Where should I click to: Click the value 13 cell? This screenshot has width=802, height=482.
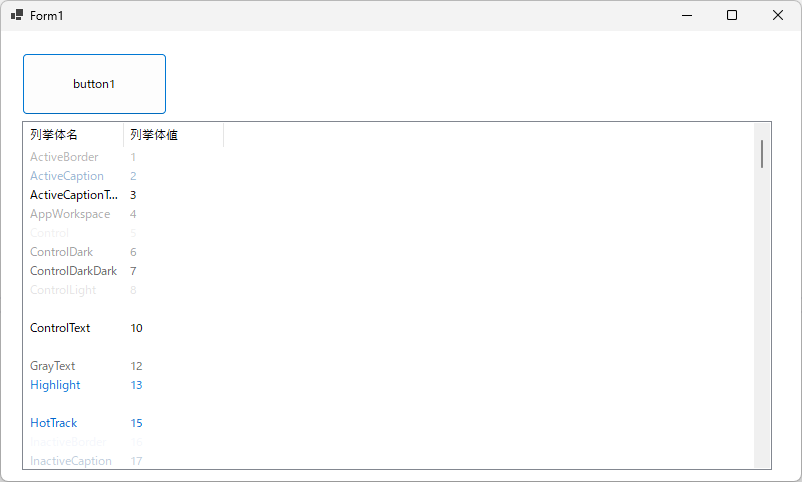tap(136, 385)
